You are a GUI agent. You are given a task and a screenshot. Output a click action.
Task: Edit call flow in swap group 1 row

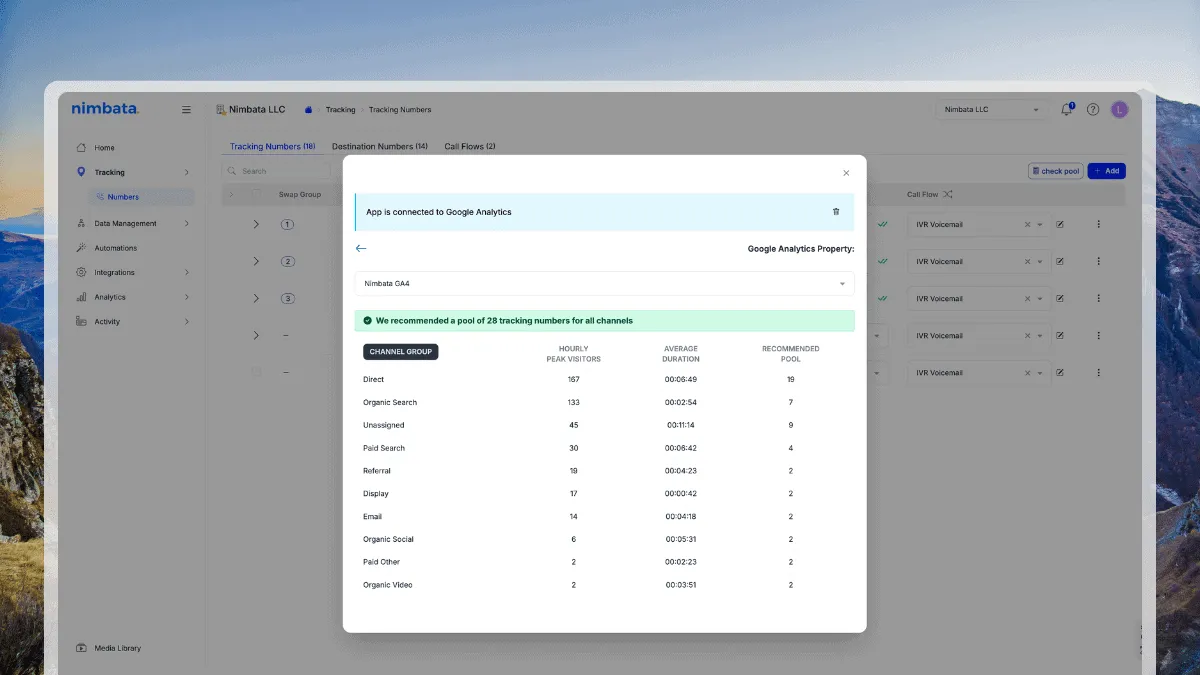[1060, 224]
